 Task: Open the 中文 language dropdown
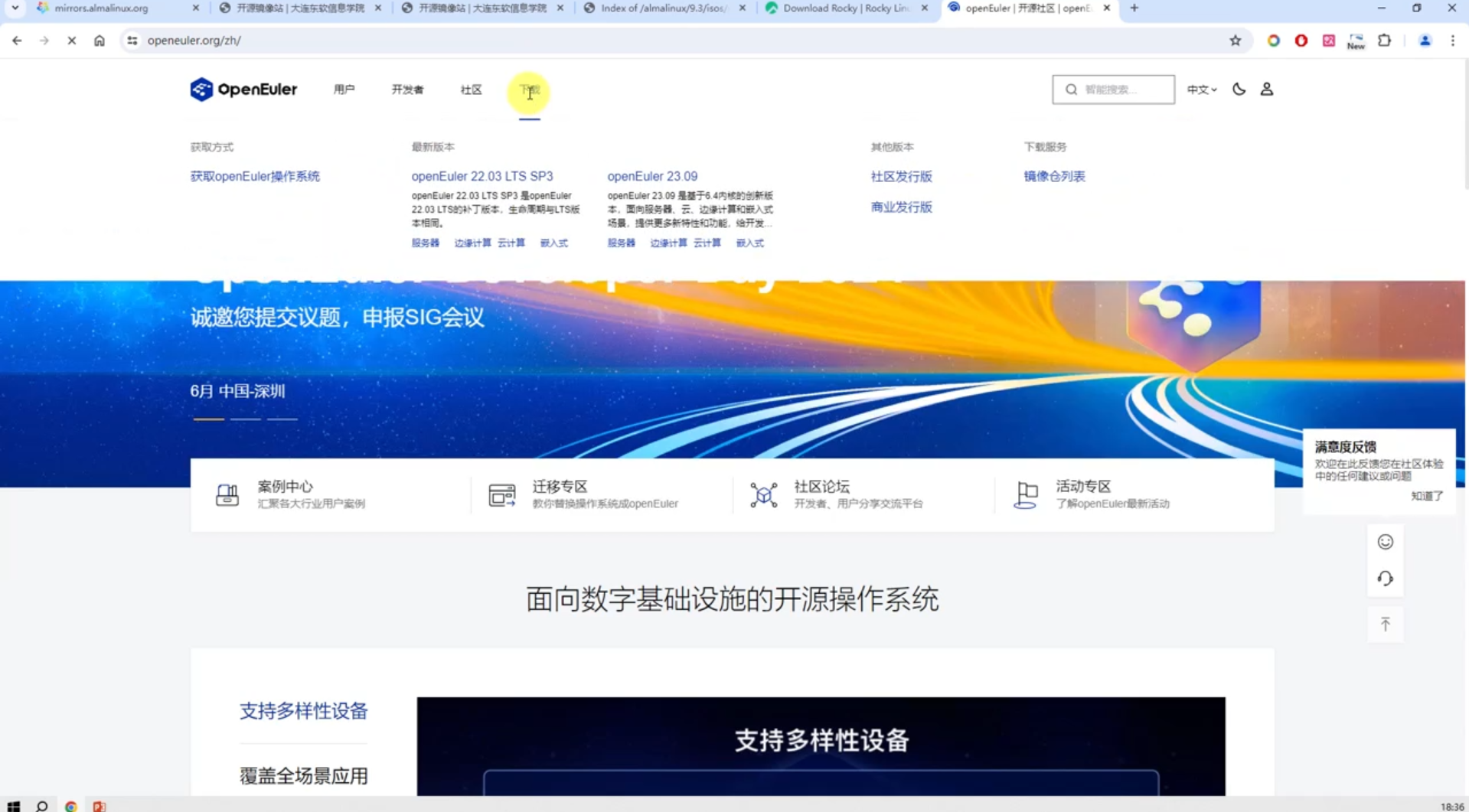(1202, 90)
